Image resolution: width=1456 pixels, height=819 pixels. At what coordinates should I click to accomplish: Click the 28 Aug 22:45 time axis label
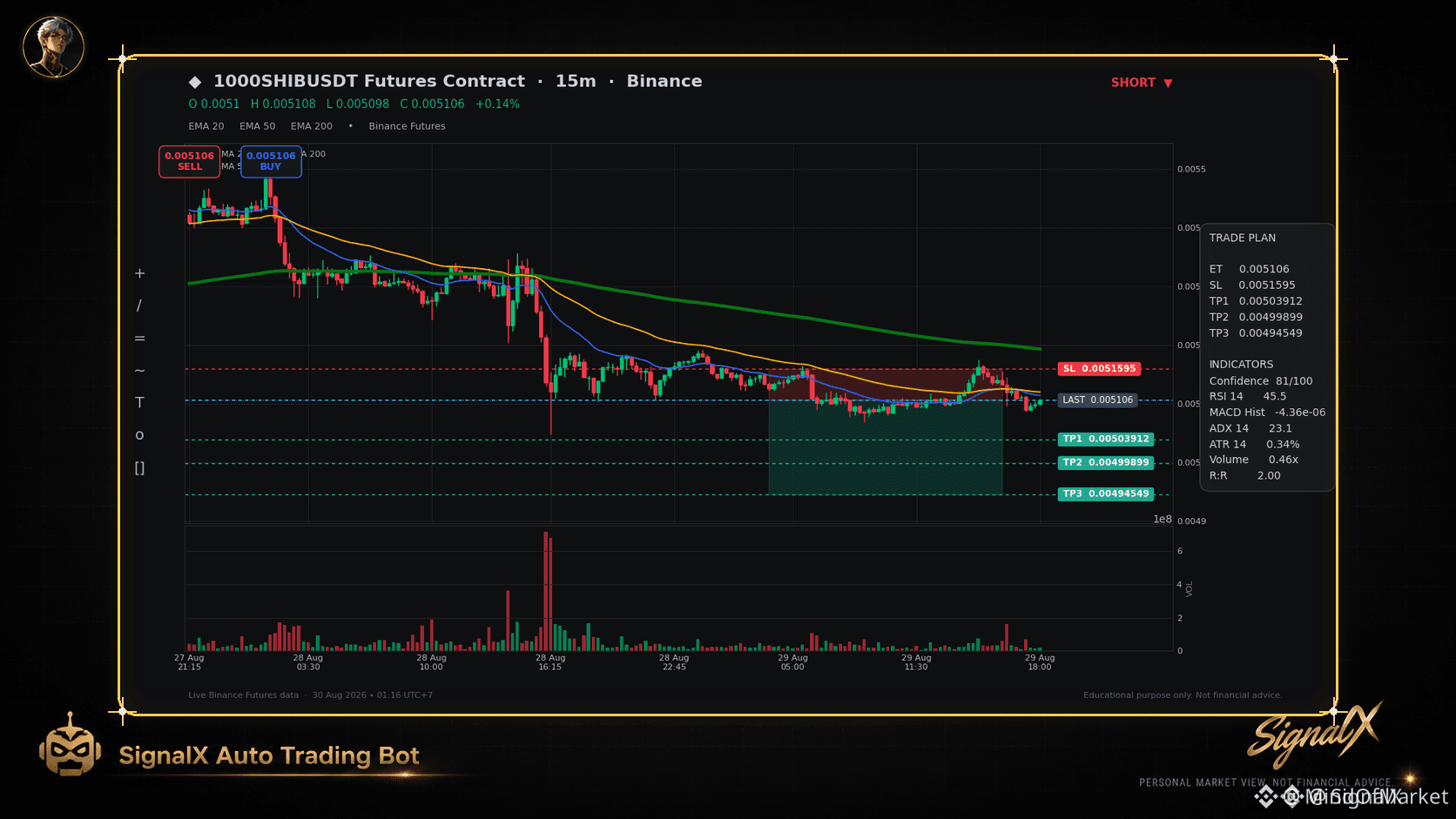[674, 662]
